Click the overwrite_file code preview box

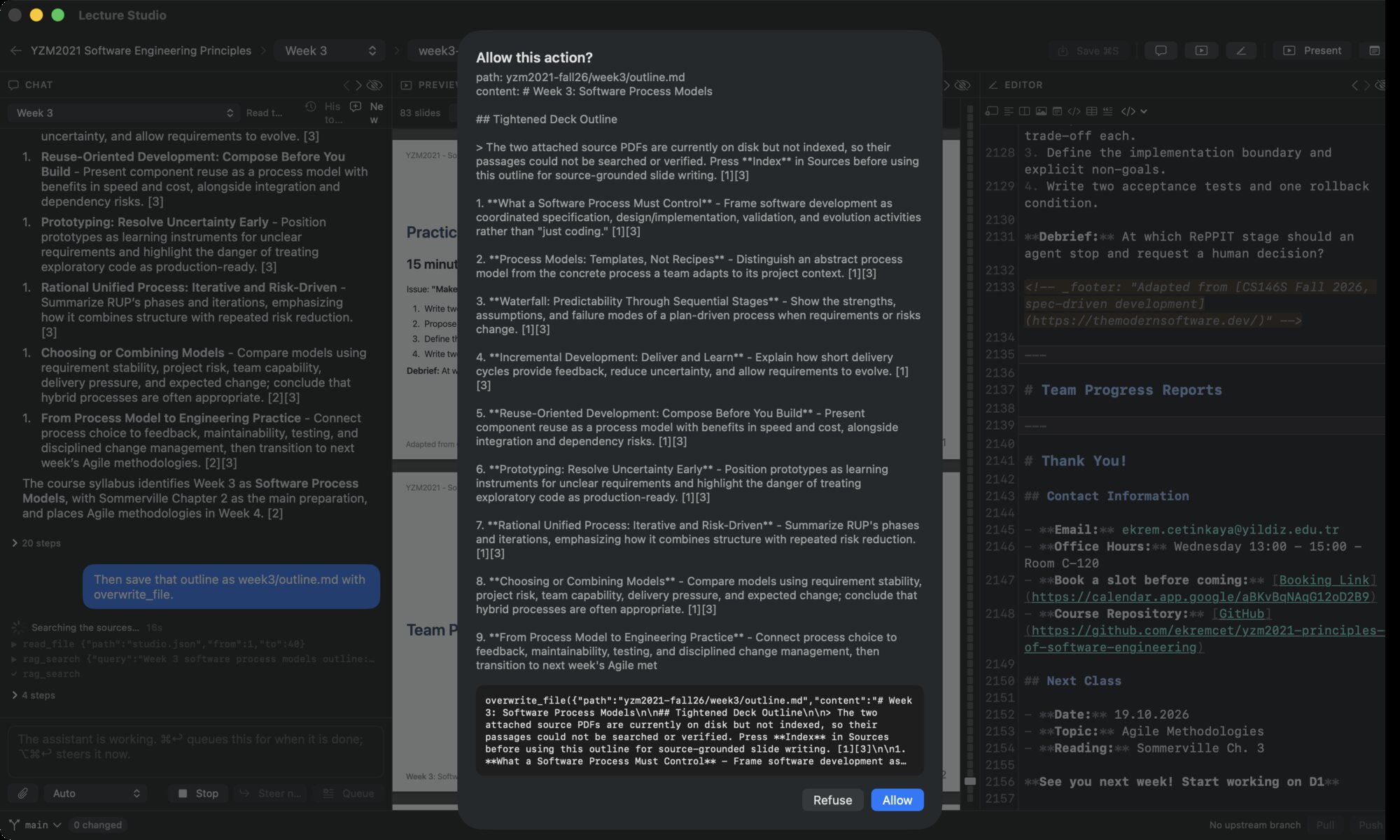(699, 730)
